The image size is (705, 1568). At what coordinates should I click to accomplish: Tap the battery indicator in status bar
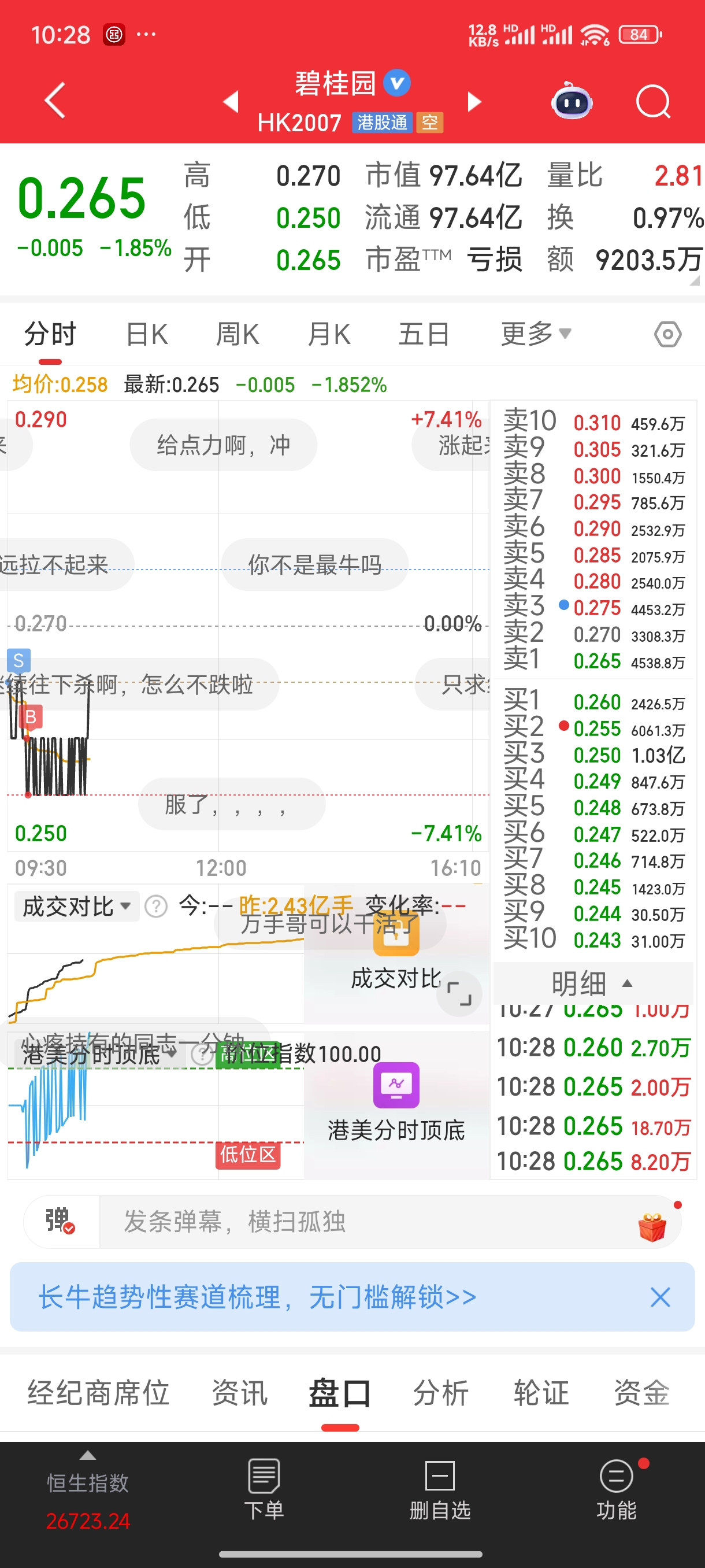point(640,35)
